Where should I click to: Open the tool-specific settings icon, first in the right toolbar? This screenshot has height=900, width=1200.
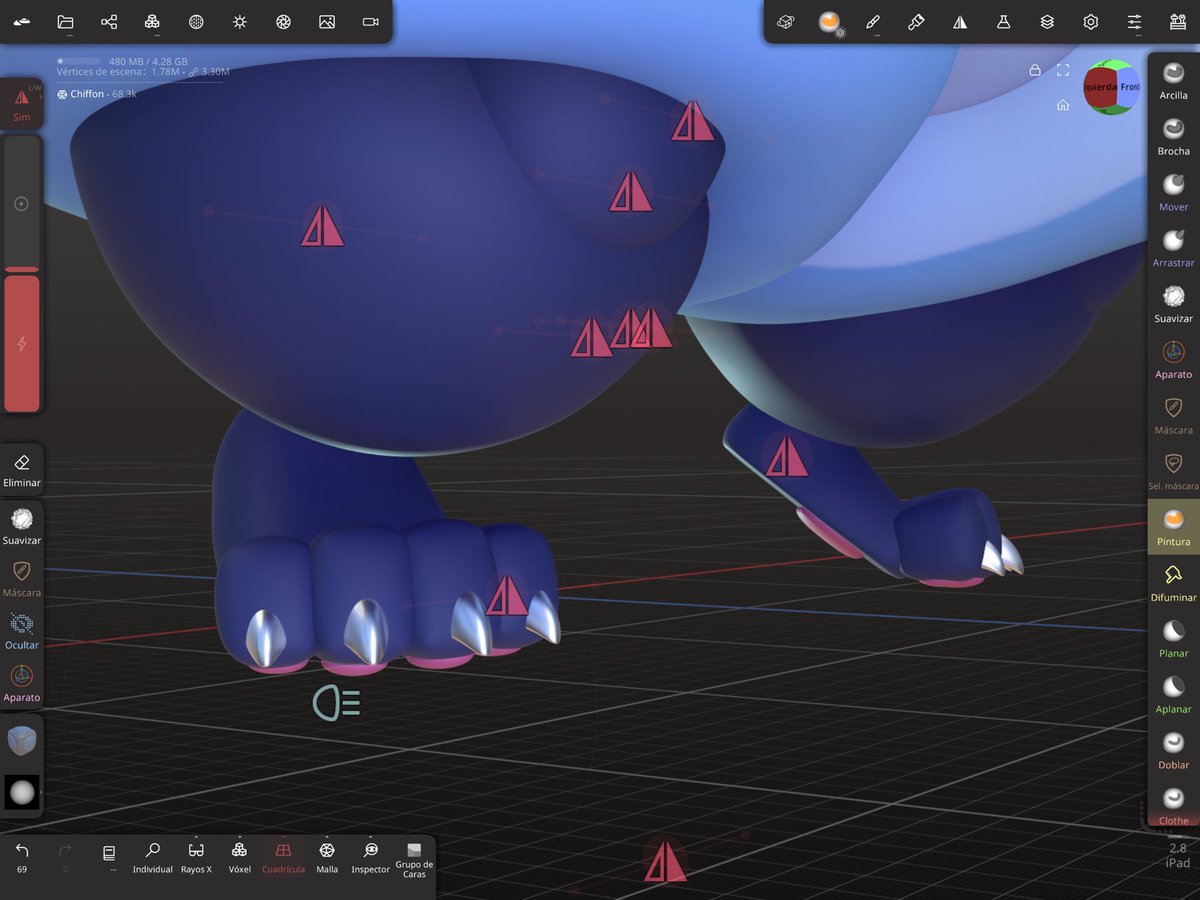[x=786, y=21]
